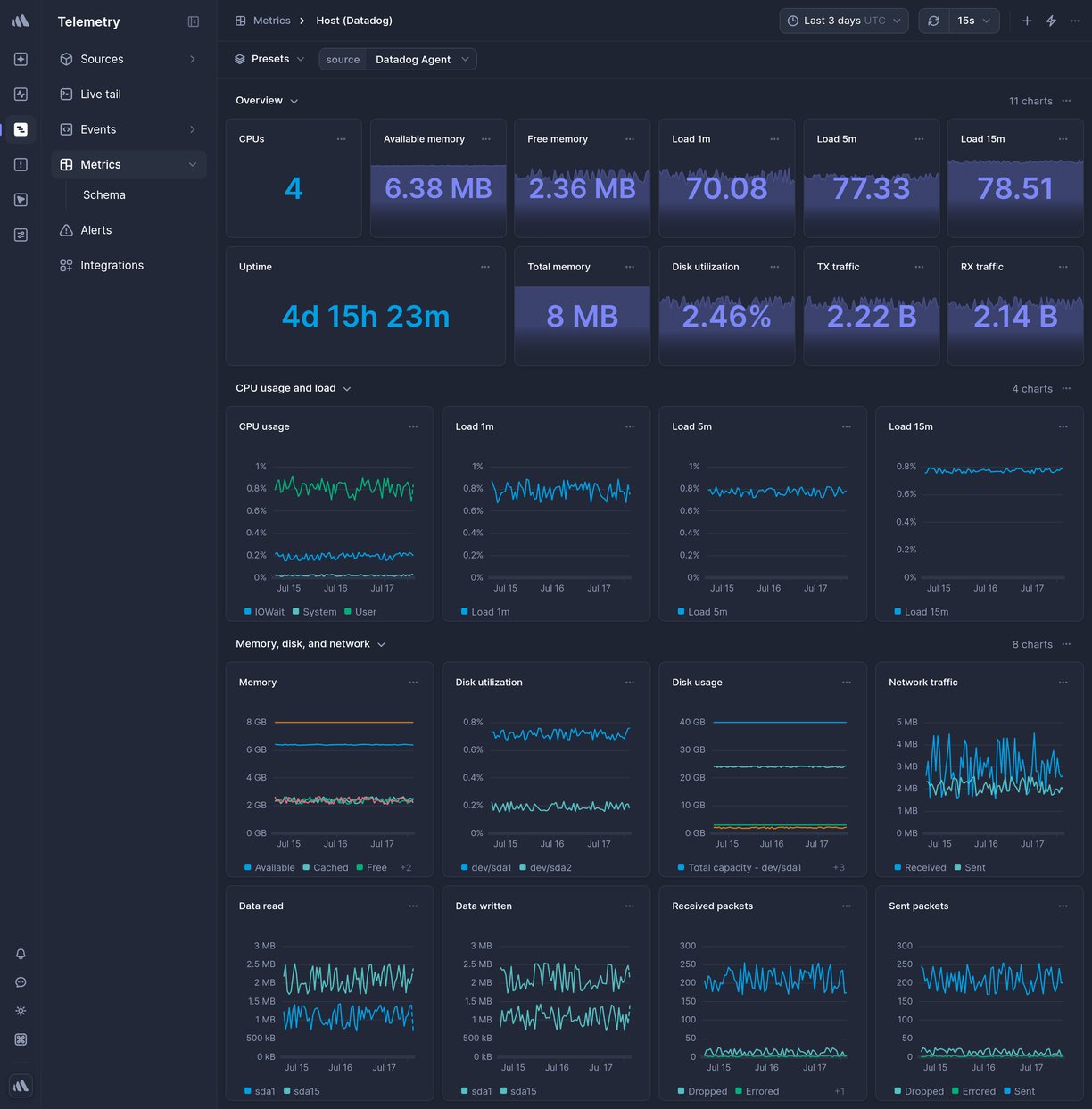Toggle Sent series in Sent packets legend
This screenshot has height=1109, width=1092.
click(1019, 1092)
